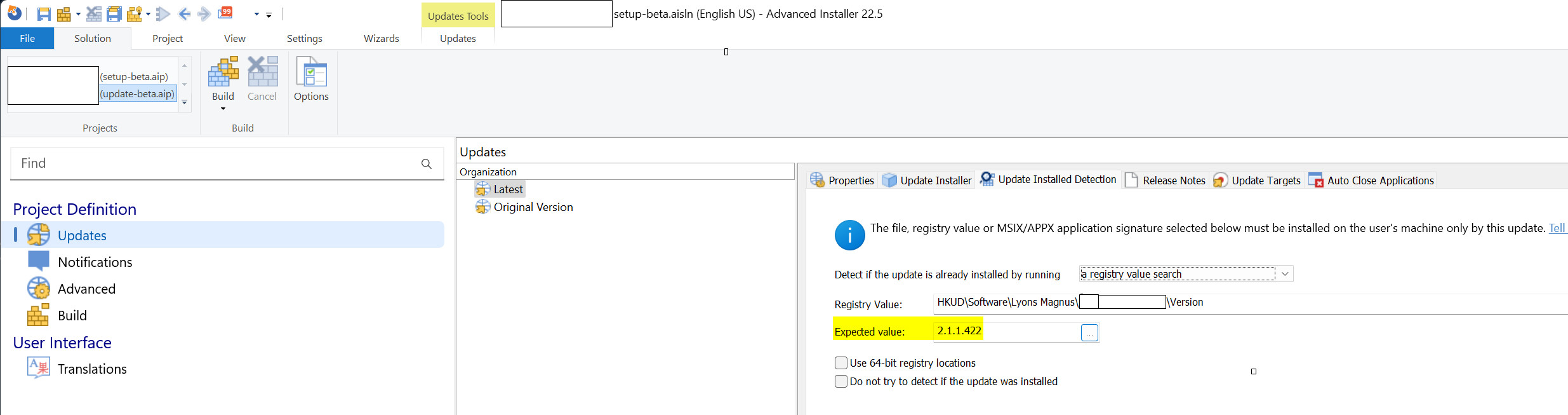Viewport: 1568px width, 415px height.
Task: Click the large Build icon in ribbon
Action: point(223,72)
